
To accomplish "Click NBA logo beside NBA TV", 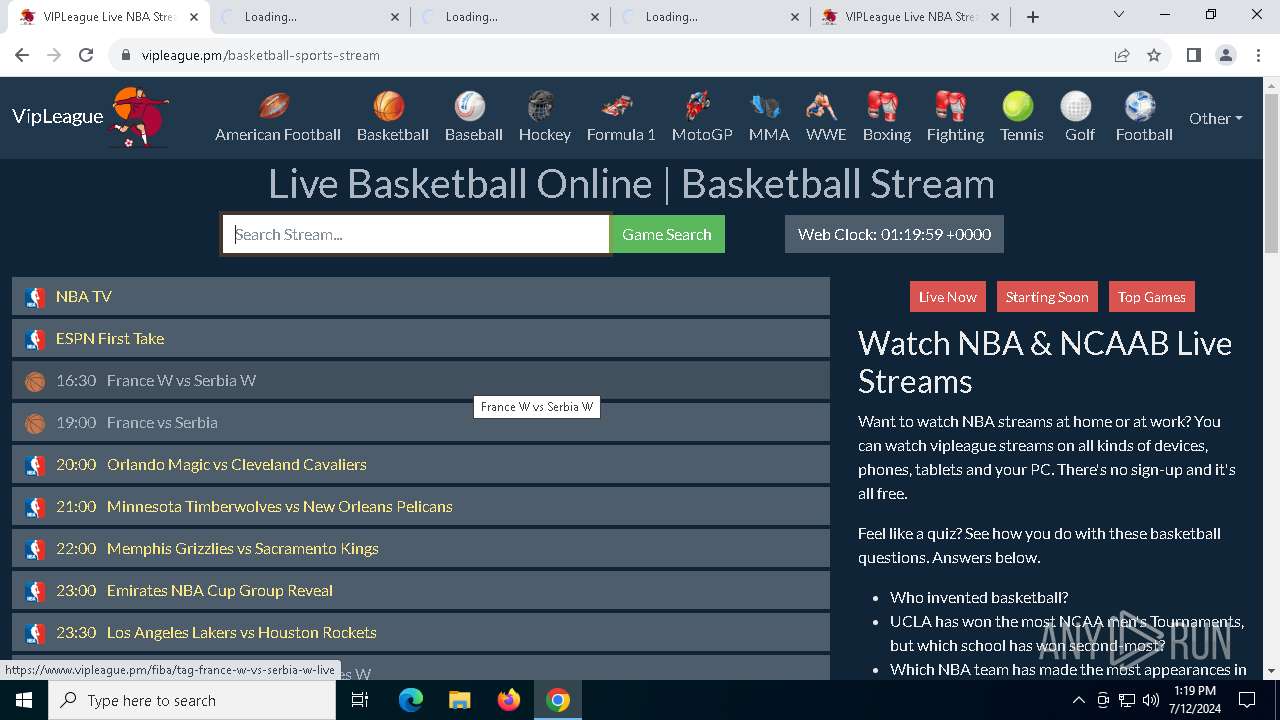I will (x=35, y=297).
